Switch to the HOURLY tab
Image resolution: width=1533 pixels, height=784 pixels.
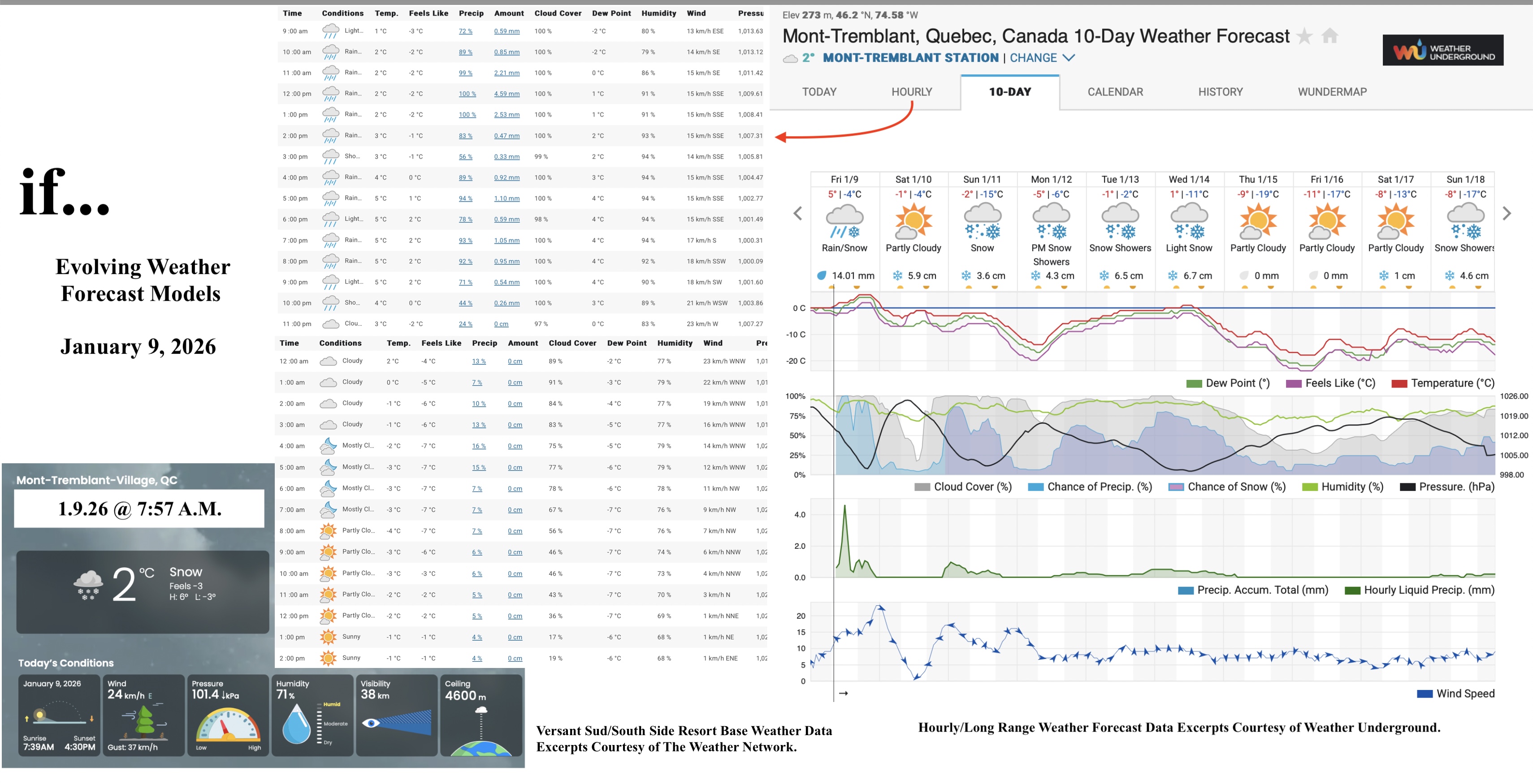click(x=911, y=91)
